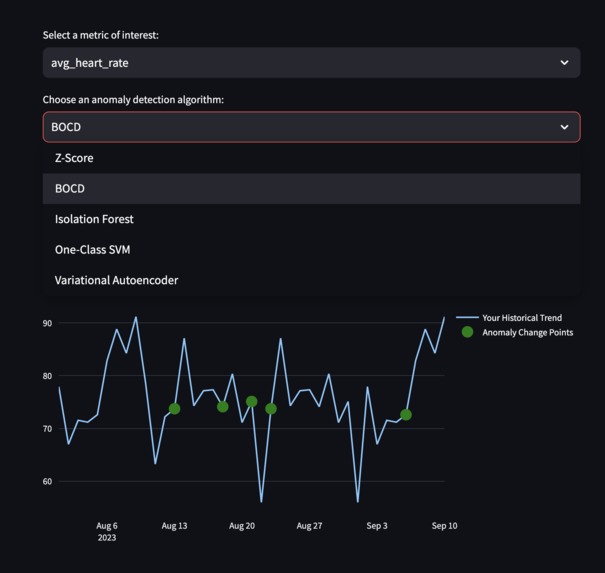Click the Choose an anomaly detection algorithm label
This screenshot has width=605, height=573.
pyautogui.click(x=133, y=100)
